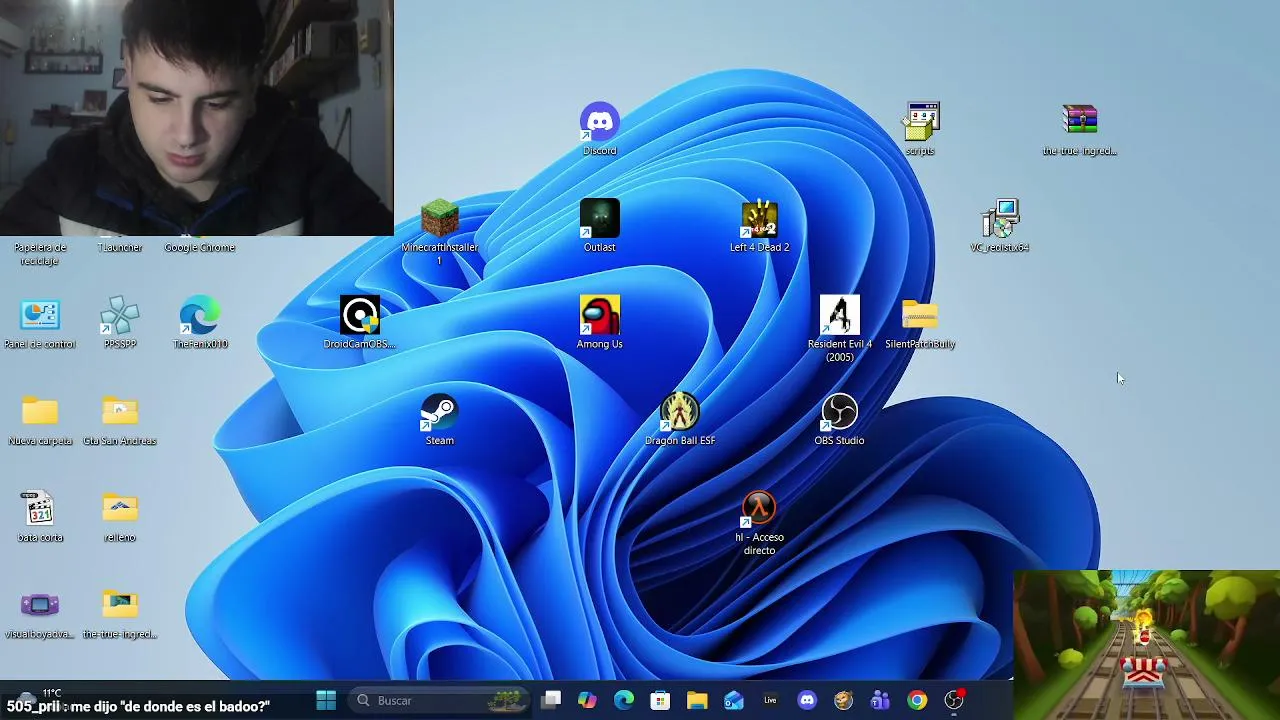Open the Windows Start menu
This screenshot has height=720, width=1280.
326,700
